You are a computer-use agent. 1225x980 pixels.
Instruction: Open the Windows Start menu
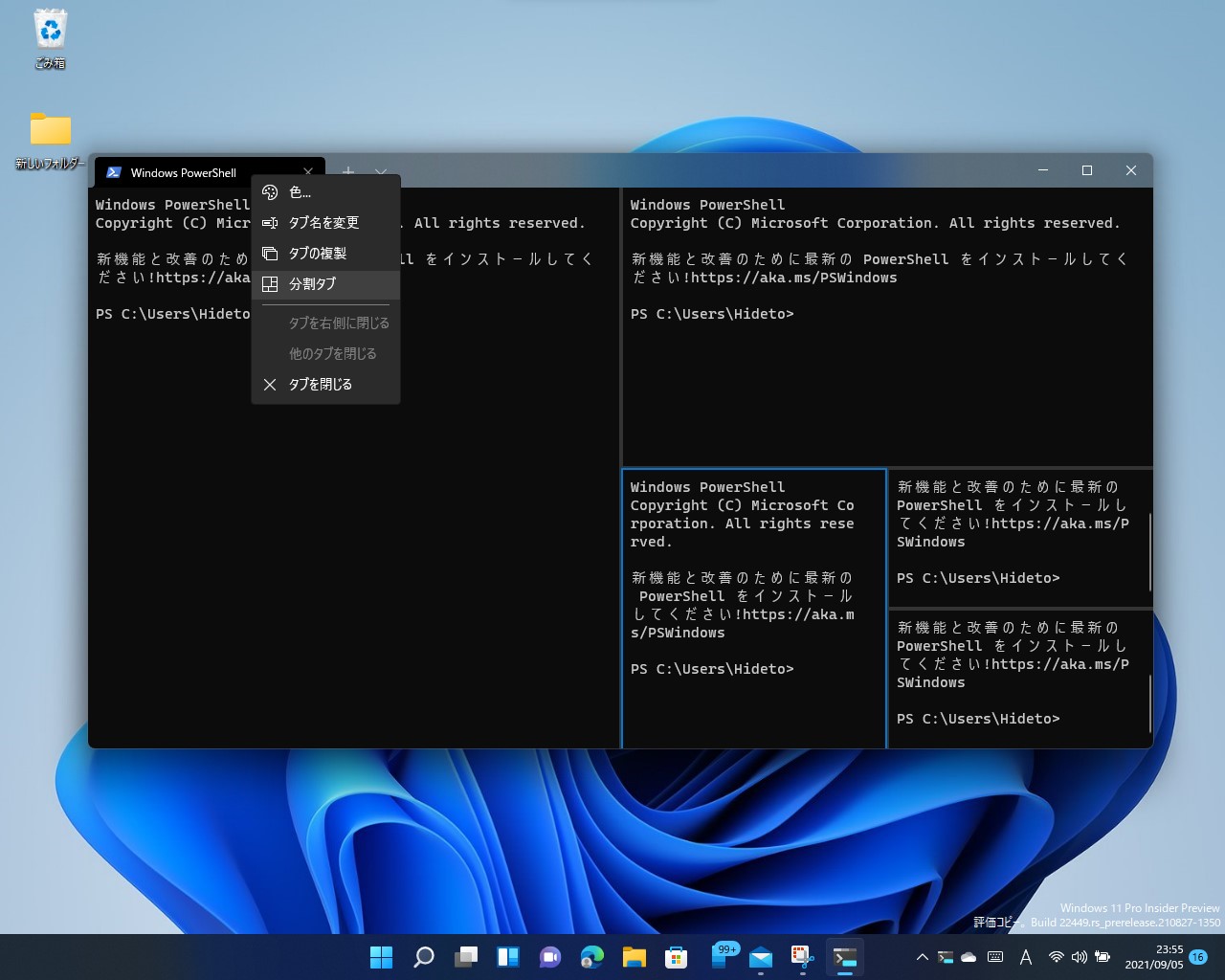[381, 957]
